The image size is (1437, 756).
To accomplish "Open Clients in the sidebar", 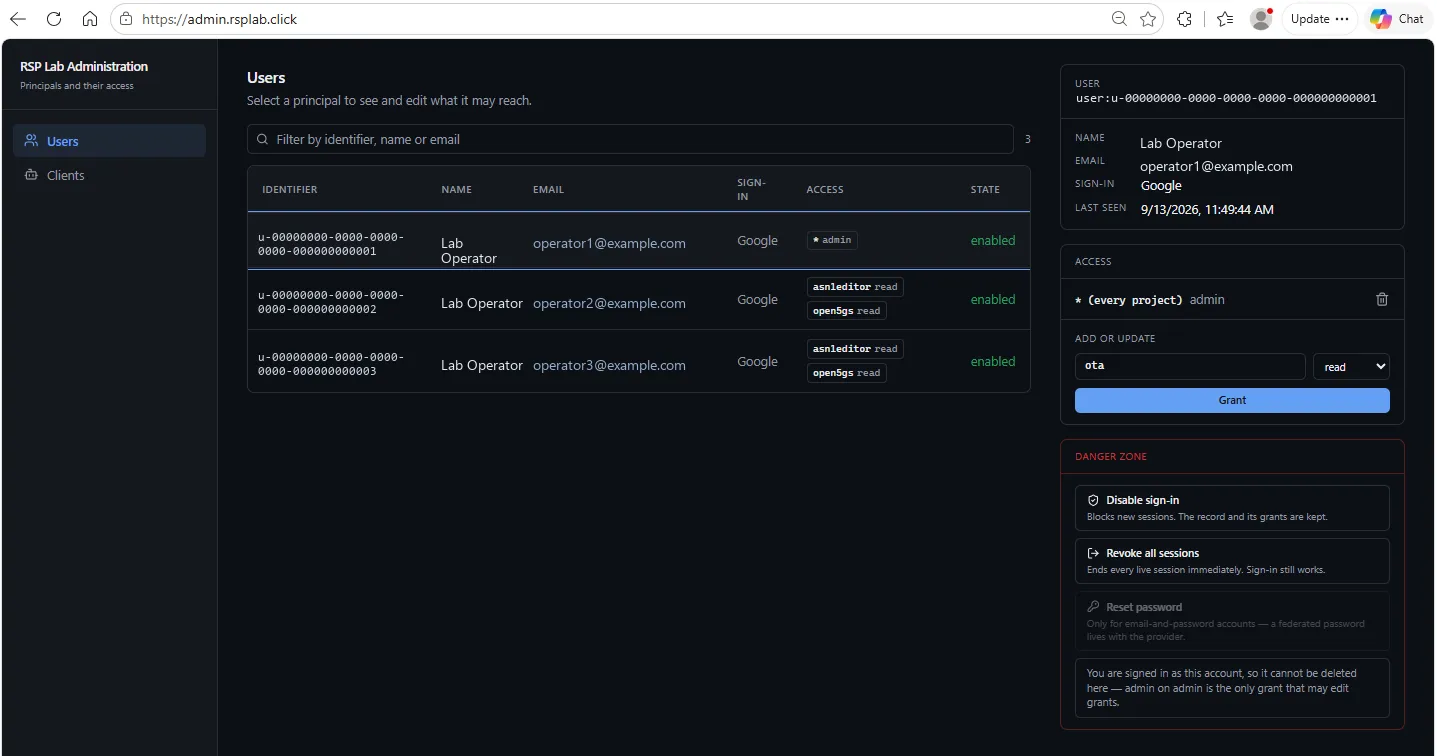I will pos(109,175).
